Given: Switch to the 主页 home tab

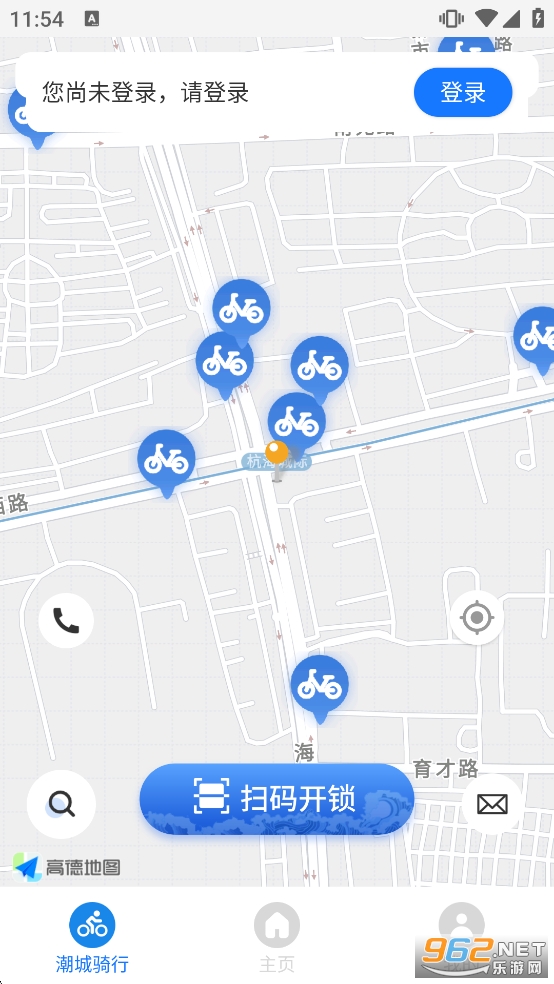Looking at the screenshot, I should tap(277, 938).
